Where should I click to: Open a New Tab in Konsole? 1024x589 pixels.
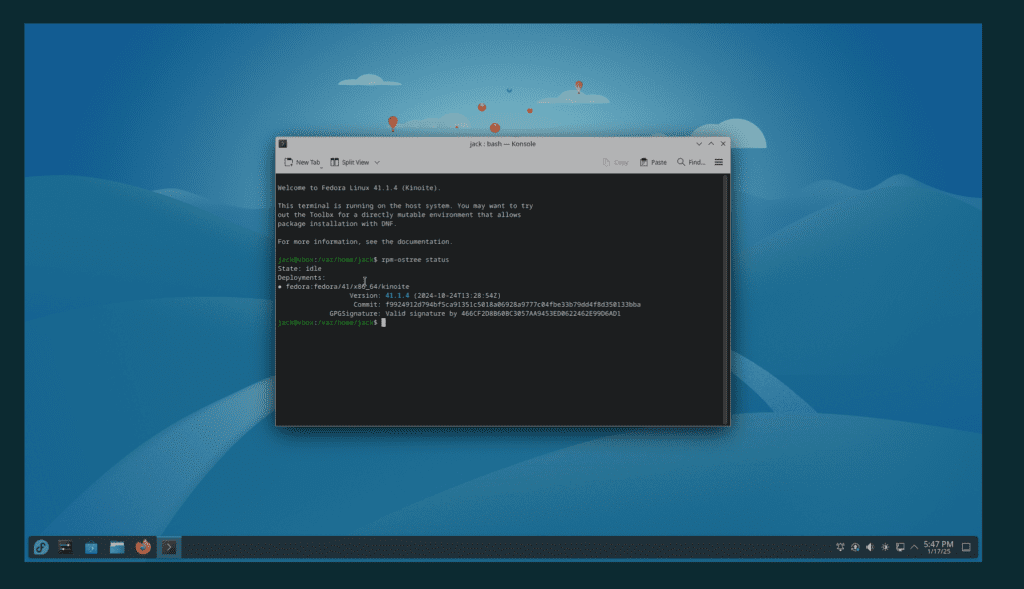(302, 162)
